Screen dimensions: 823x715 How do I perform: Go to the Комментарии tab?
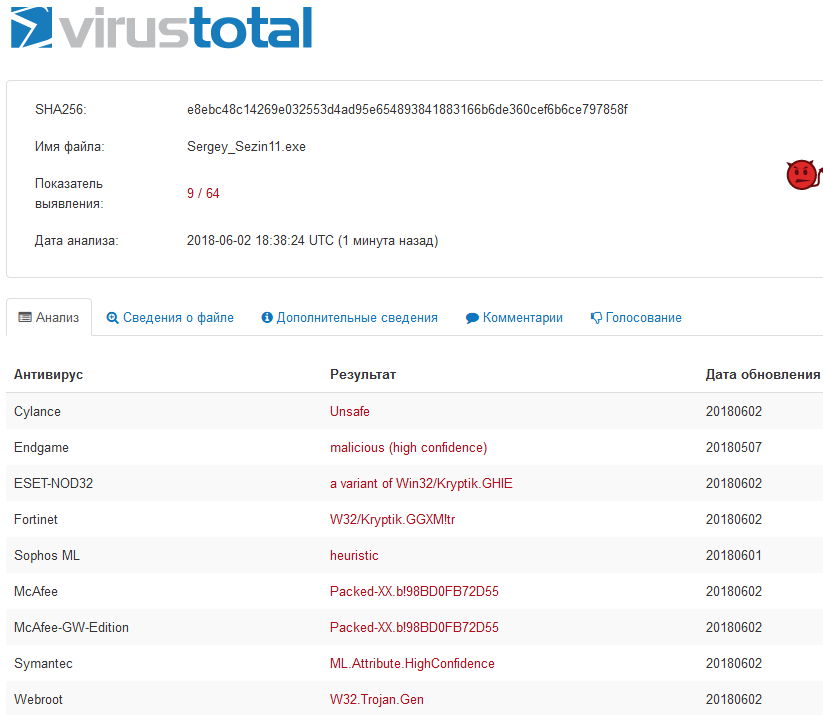point(522,318)
